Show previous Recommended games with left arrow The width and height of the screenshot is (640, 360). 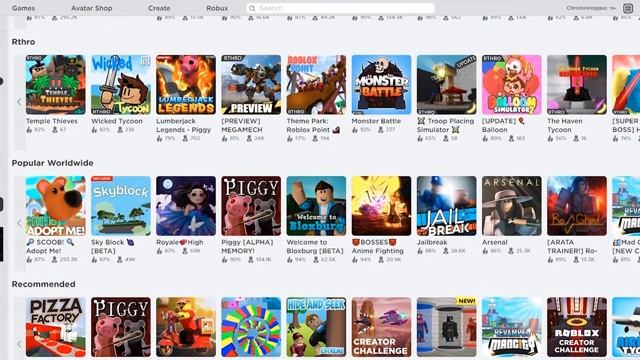tap(19, 344)
